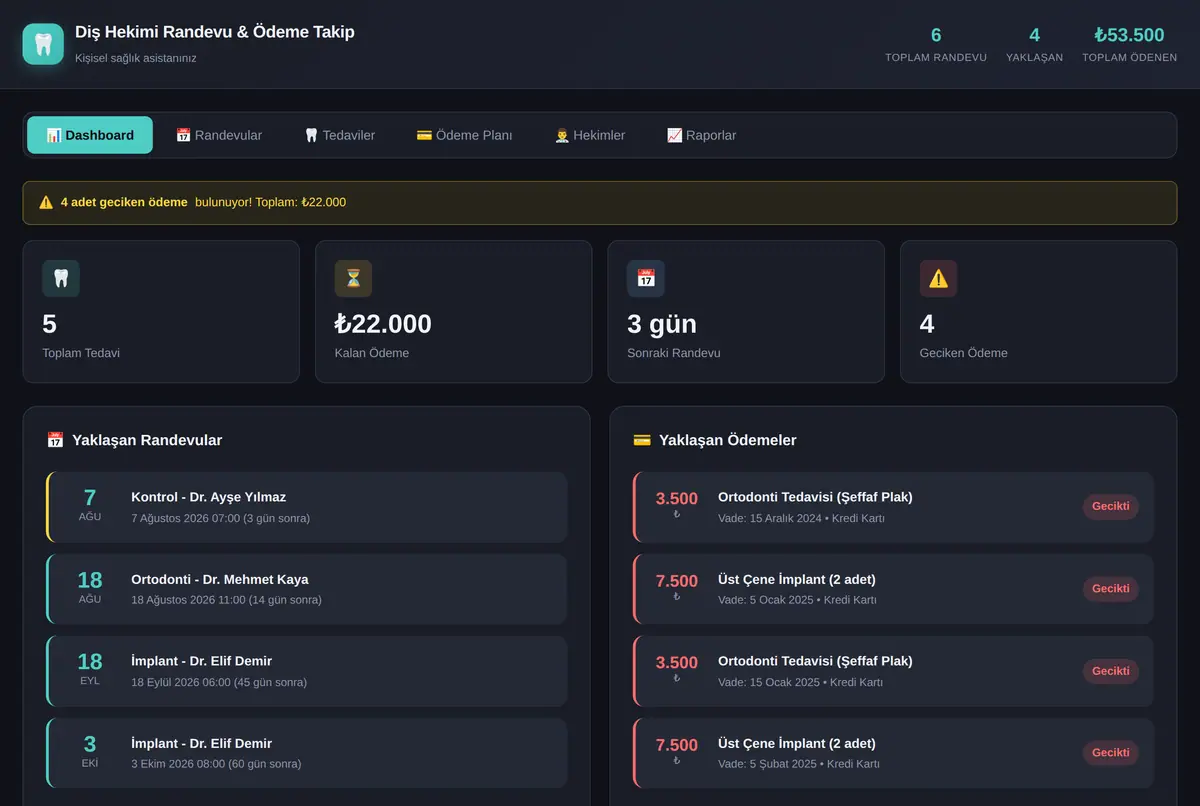
Task: Click the 7 AĞU date badge
Action: (90, 506)
